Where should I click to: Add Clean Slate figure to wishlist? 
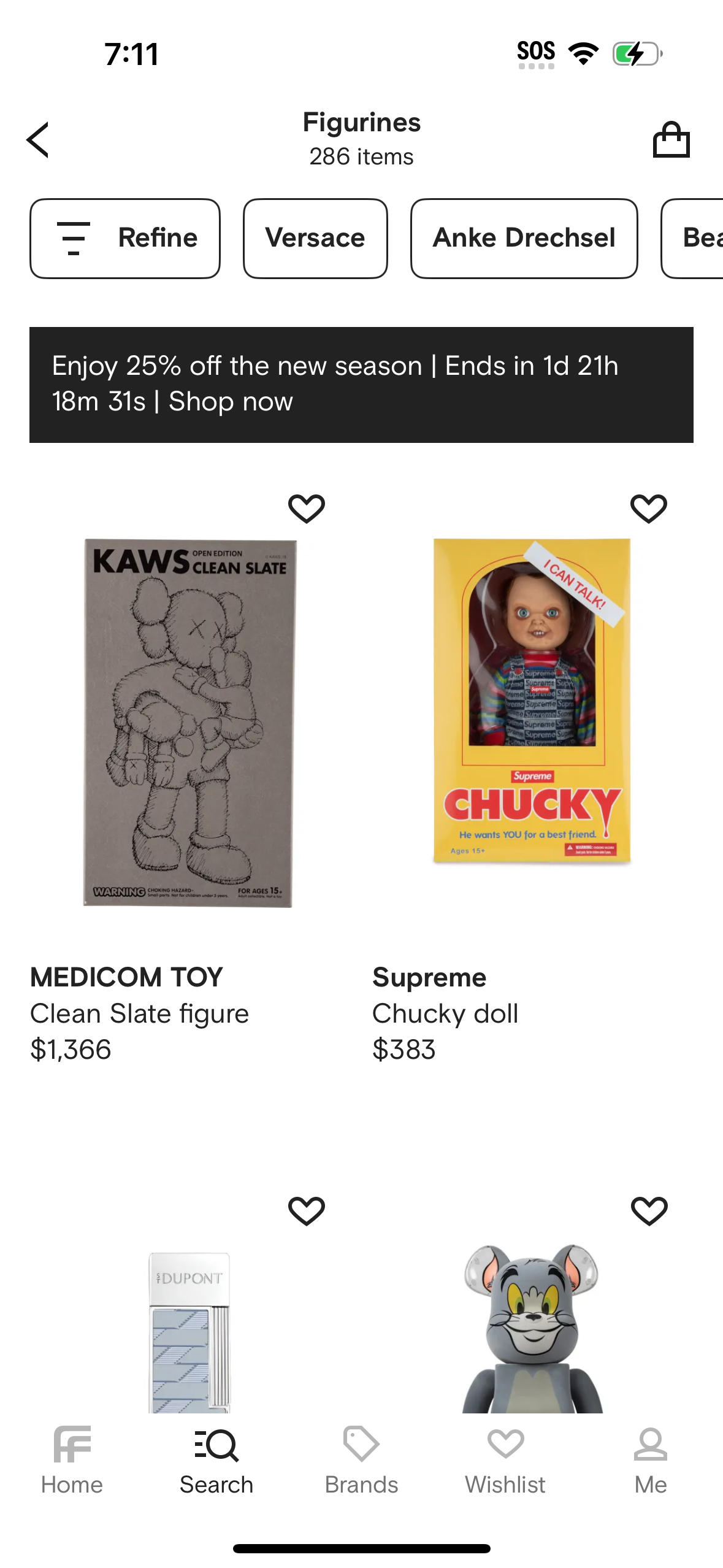(x=307, y=509)
